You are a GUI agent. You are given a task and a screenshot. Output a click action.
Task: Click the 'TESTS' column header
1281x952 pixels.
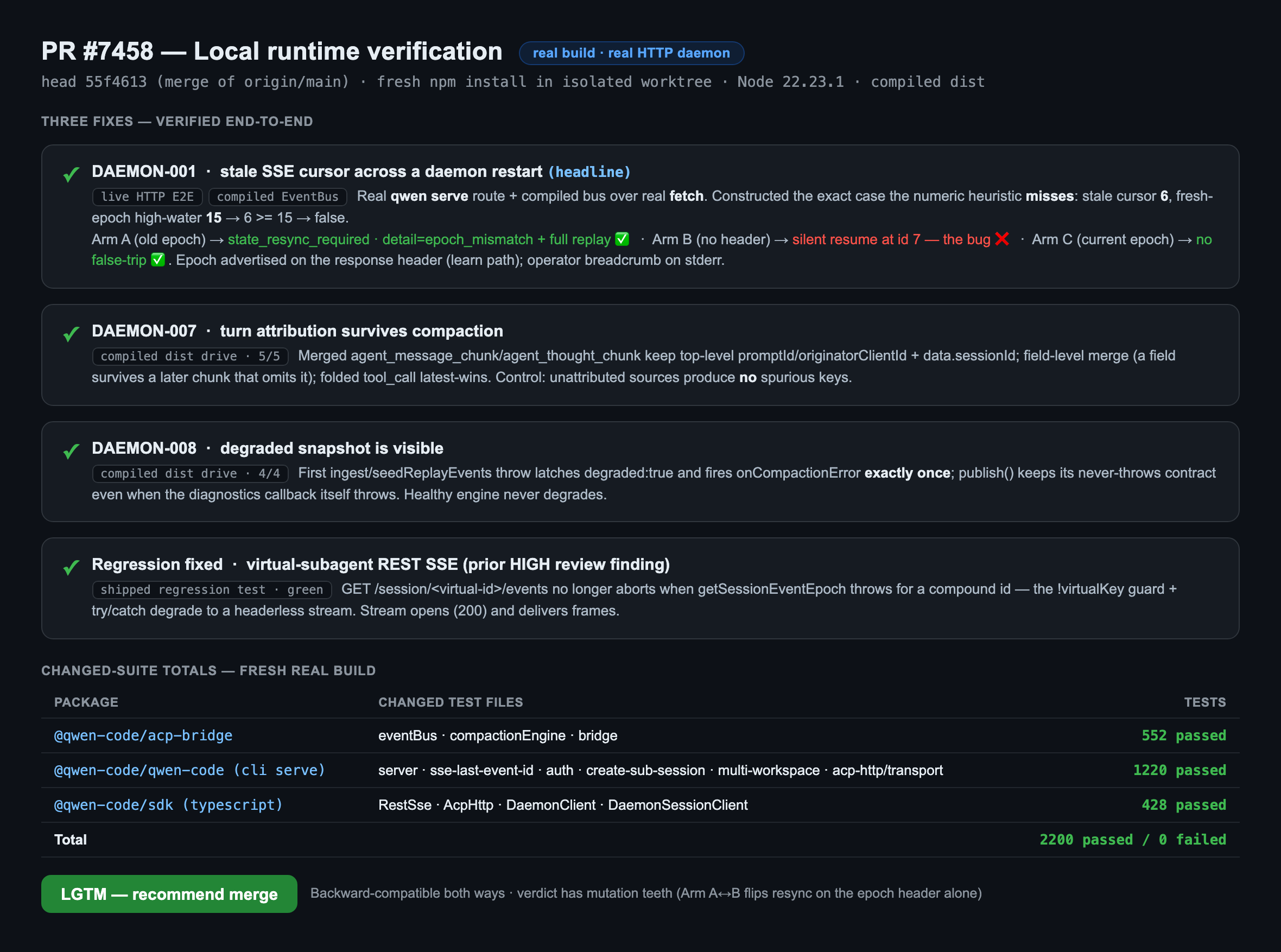[x=1205, y=702]
